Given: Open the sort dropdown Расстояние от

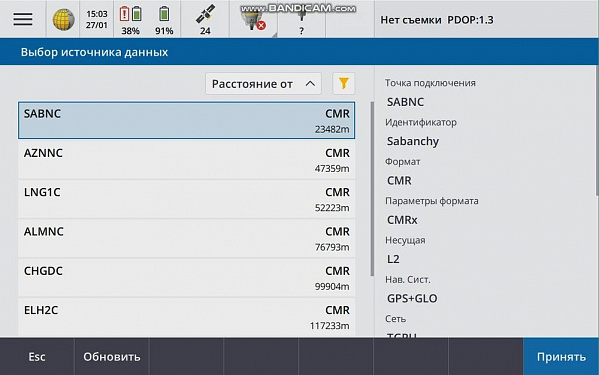Looking at the screenshot, I should (x=263, y=83).
